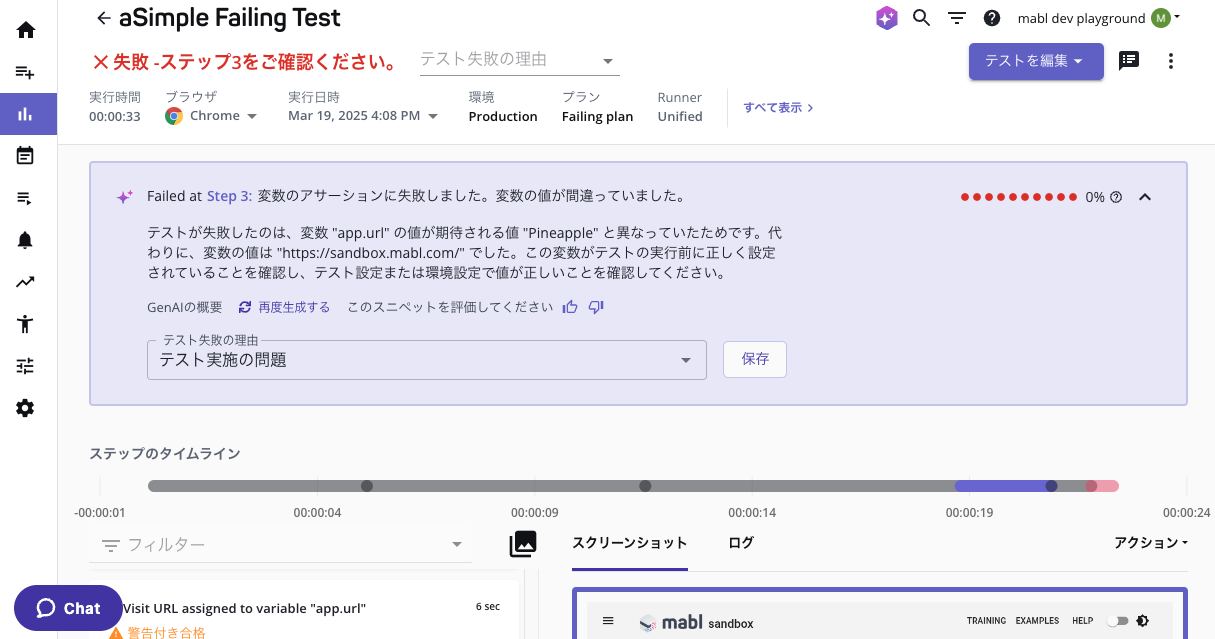Save the failure reason with the 保存 button
The image size is (1215, 639).
coord(754,359)
